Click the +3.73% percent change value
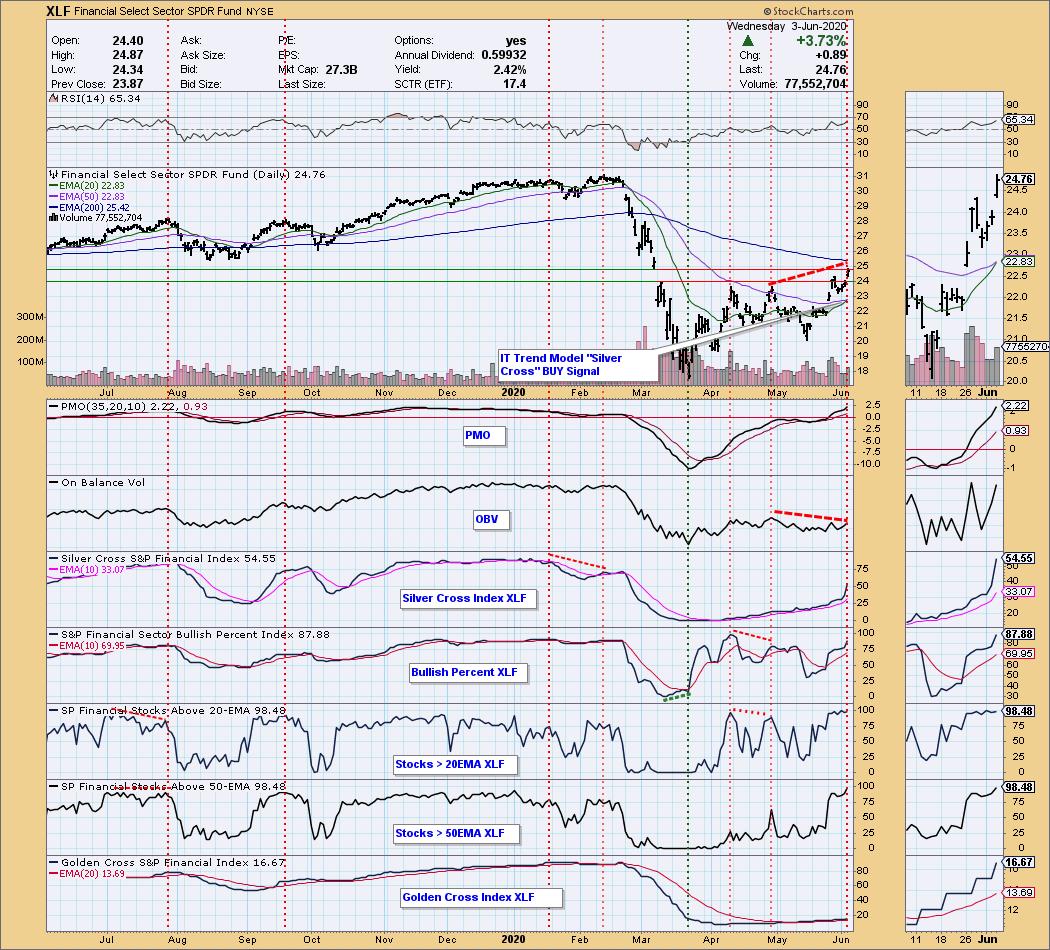Viewport: 1050px width, 950px height. (x=821, y=41)
